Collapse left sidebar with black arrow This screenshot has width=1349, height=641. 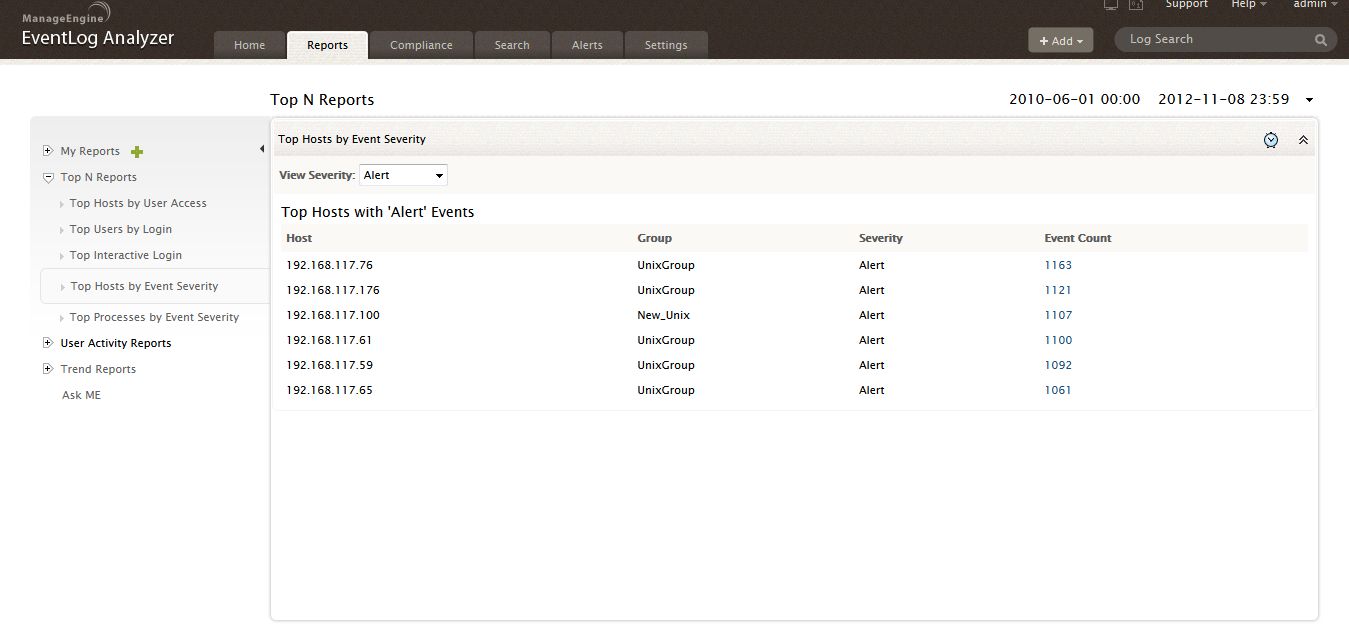point(261,149)
